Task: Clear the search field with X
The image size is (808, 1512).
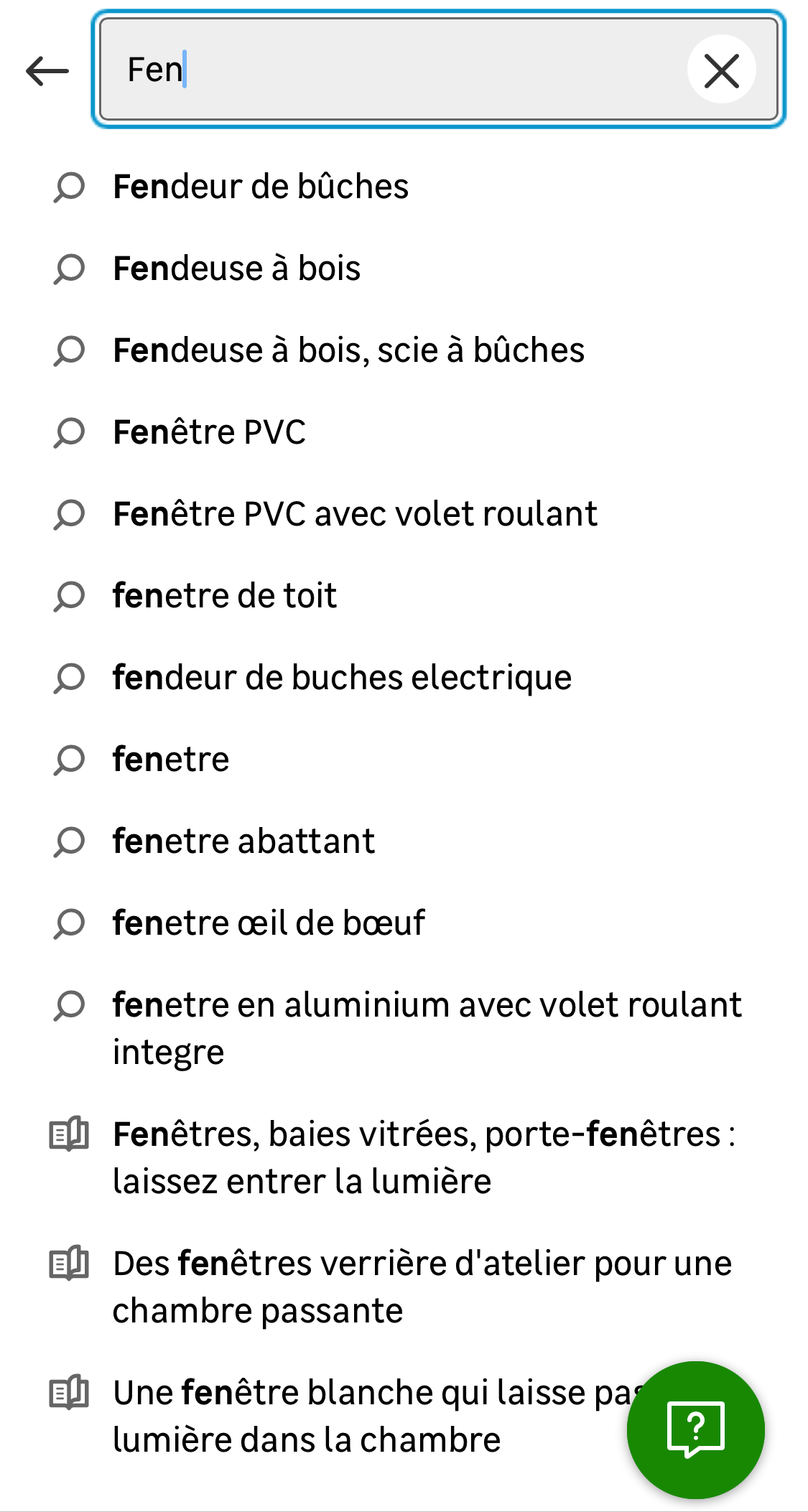Action: (x=721, y=70)
